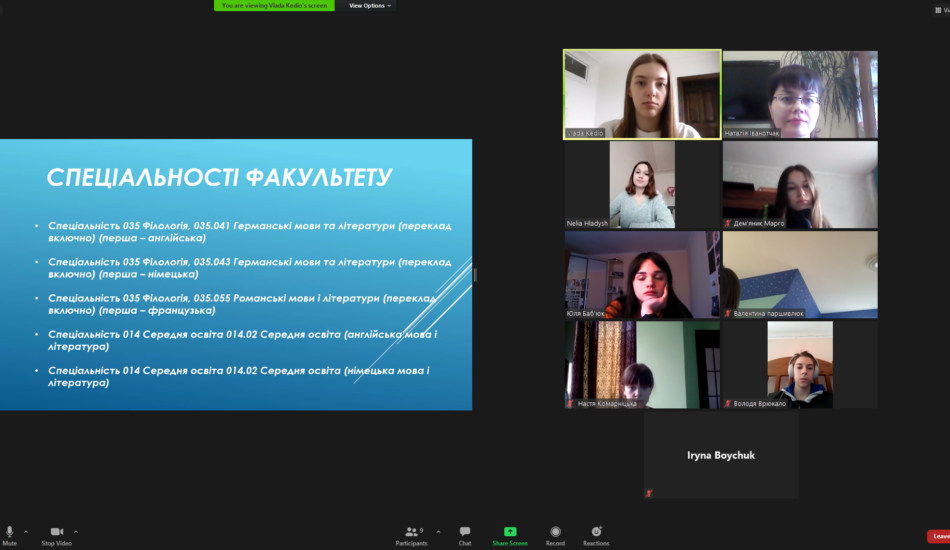Open the View Options dropdown
The height and width of the screenshot is (550, 950).
[370, 5]
